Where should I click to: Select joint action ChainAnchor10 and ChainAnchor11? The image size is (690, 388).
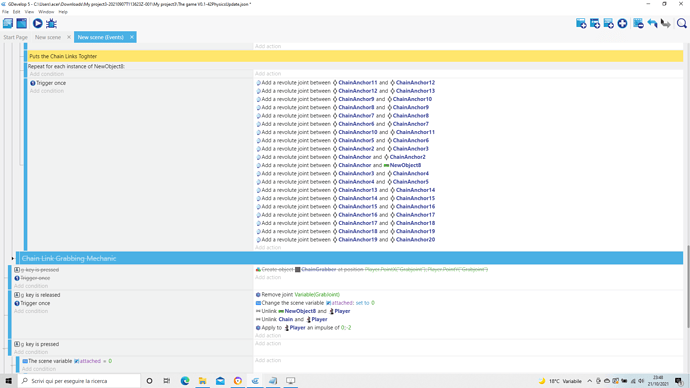coord(345,132)
